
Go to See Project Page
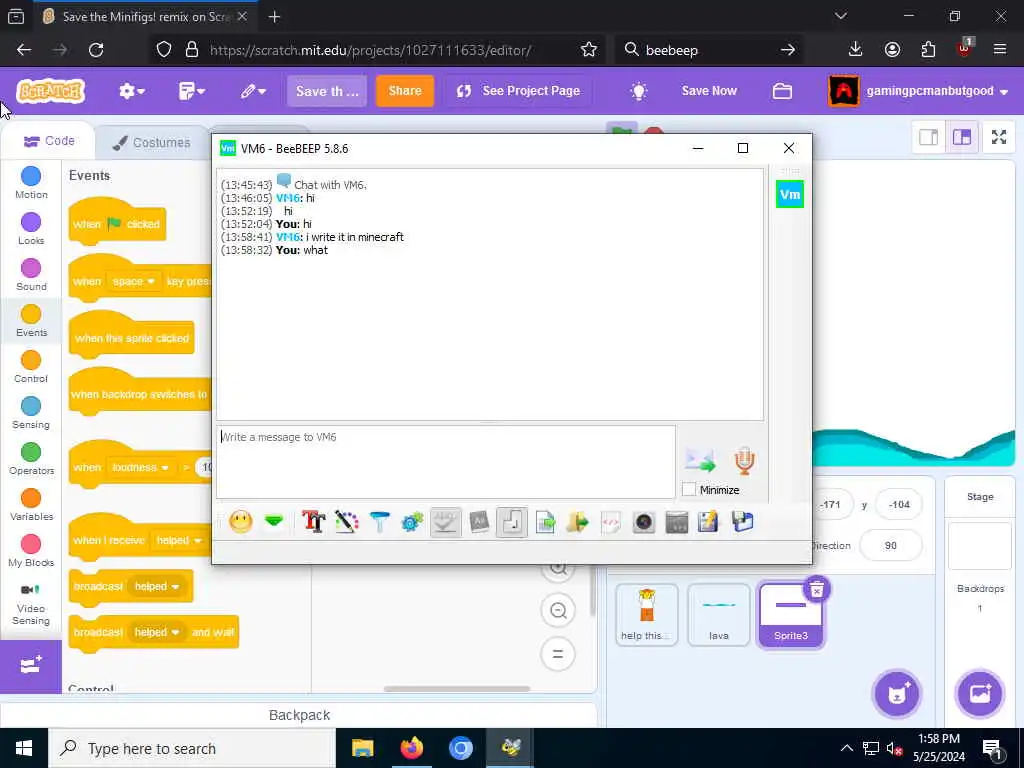(518, 91)
